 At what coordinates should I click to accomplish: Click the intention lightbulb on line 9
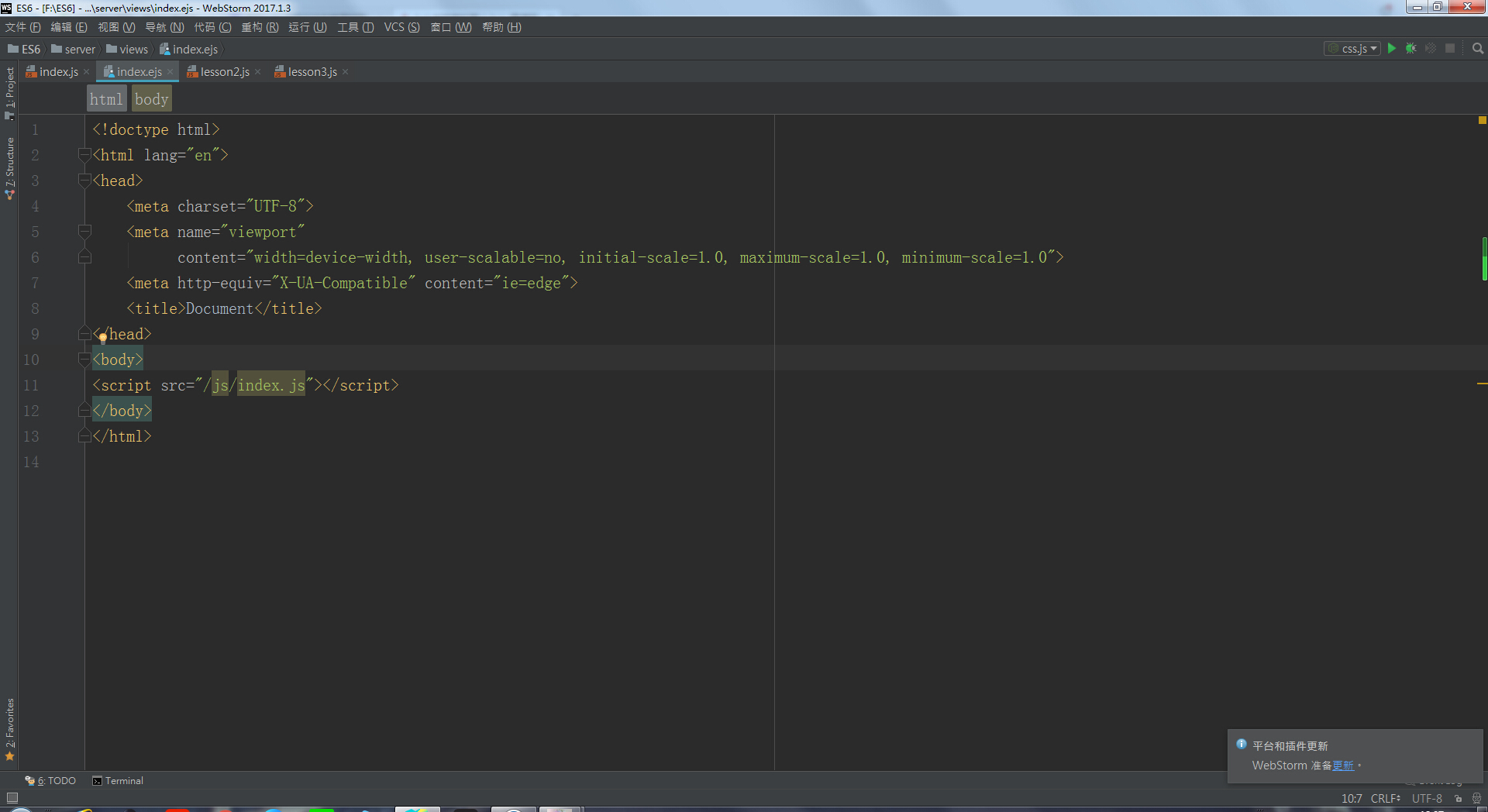(x=102, y=337)
